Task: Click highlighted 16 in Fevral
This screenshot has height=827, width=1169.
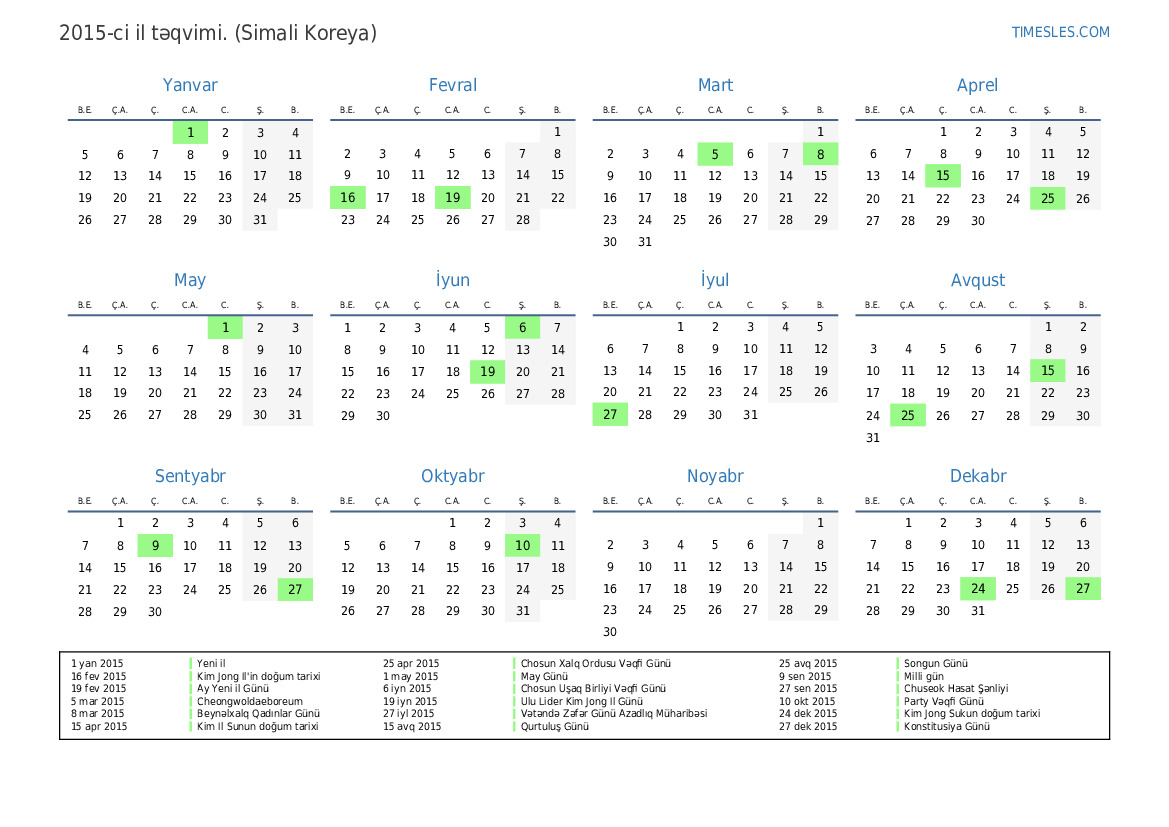Action: coord(347,198)
